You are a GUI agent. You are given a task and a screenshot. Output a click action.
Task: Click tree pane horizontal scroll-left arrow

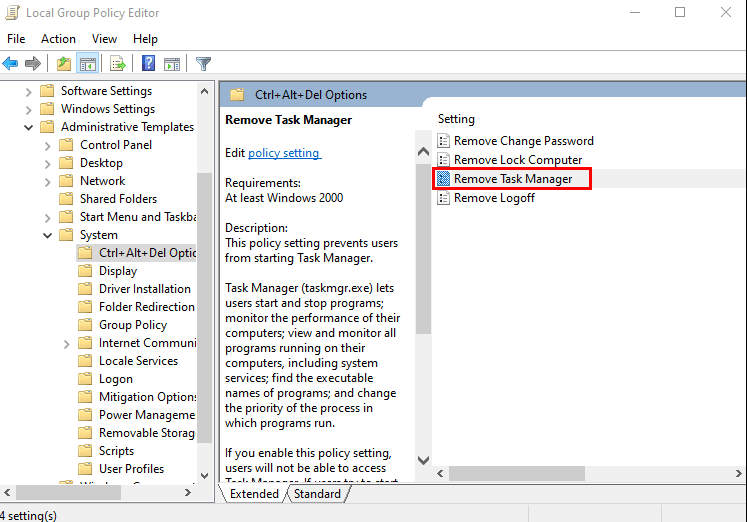(7, 492)
